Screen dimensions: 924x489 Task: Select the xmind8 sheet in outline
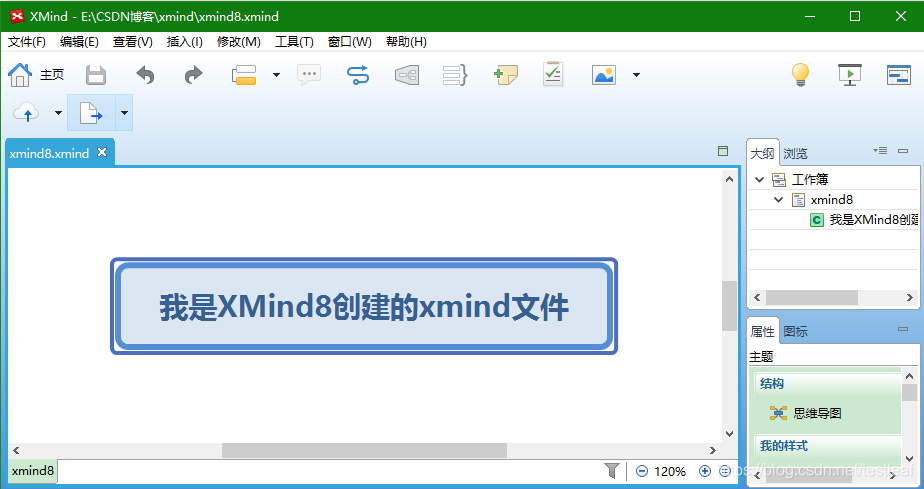(x=831, y=200)
